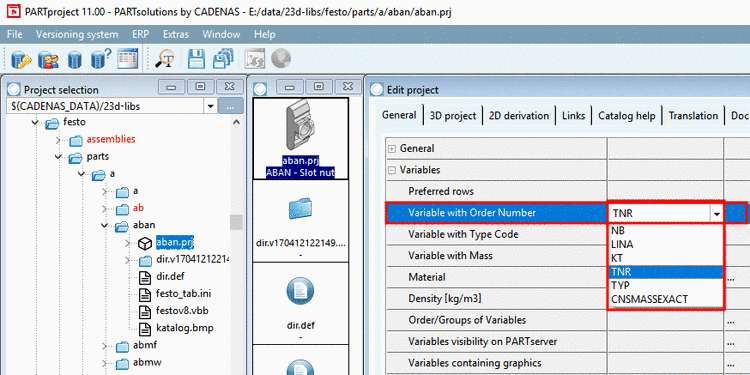Click ellipsis button in Material row

click(x=730, y=277)
